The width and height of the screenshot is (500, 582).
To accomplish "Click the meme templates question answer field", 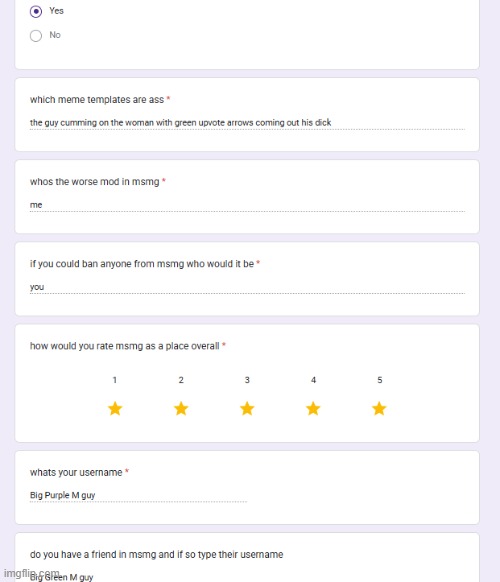I will (247, 123).
